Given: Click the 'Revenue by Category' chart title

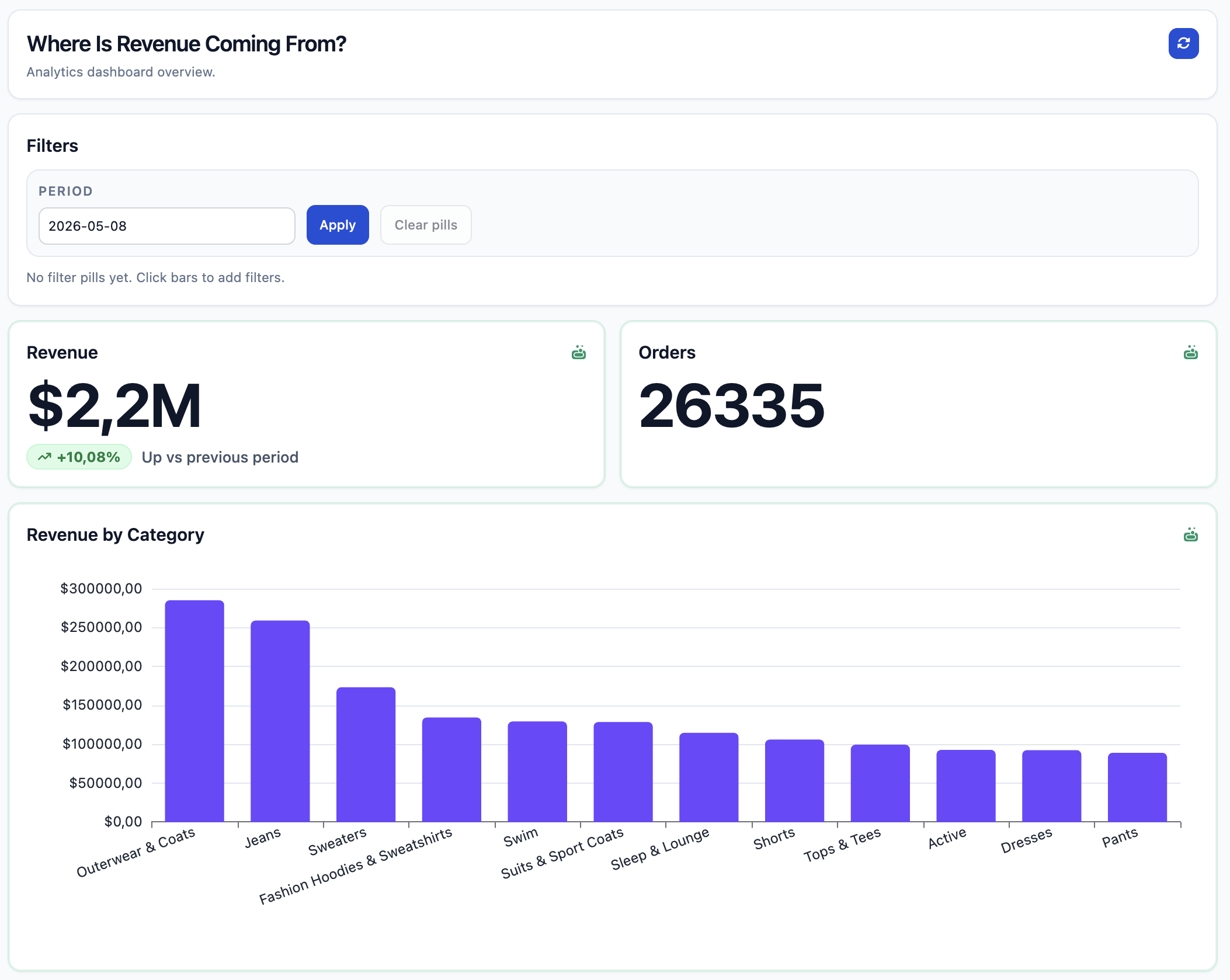Looking at the screenshot, I should pos(115,534).
